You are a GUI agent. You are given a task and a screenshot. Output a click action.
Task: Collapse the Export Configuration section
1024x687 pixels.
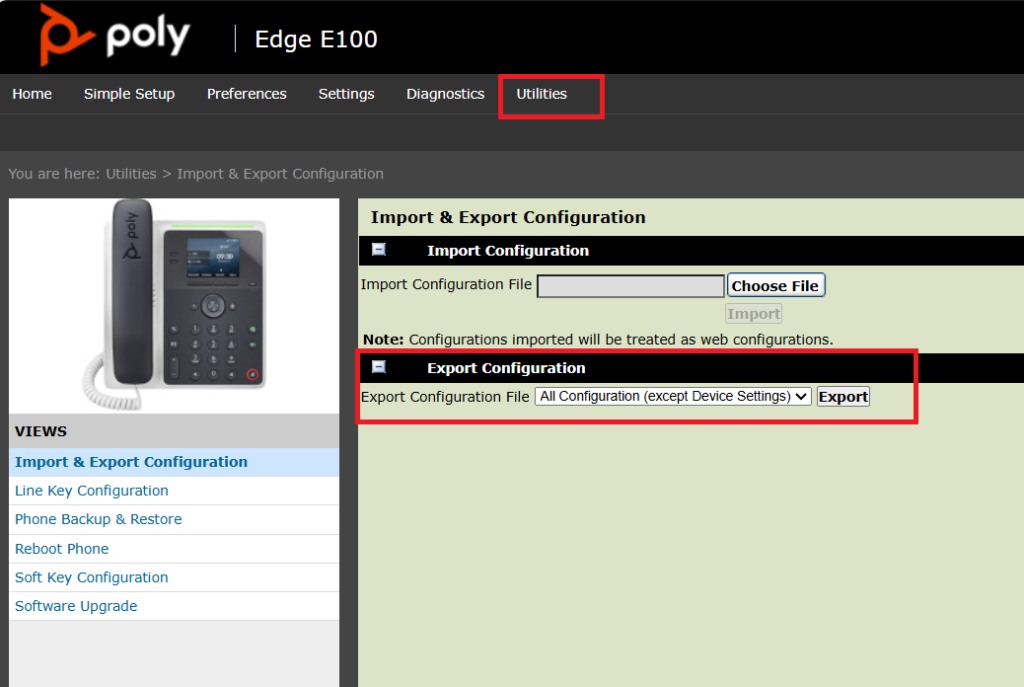pos(379,367)
